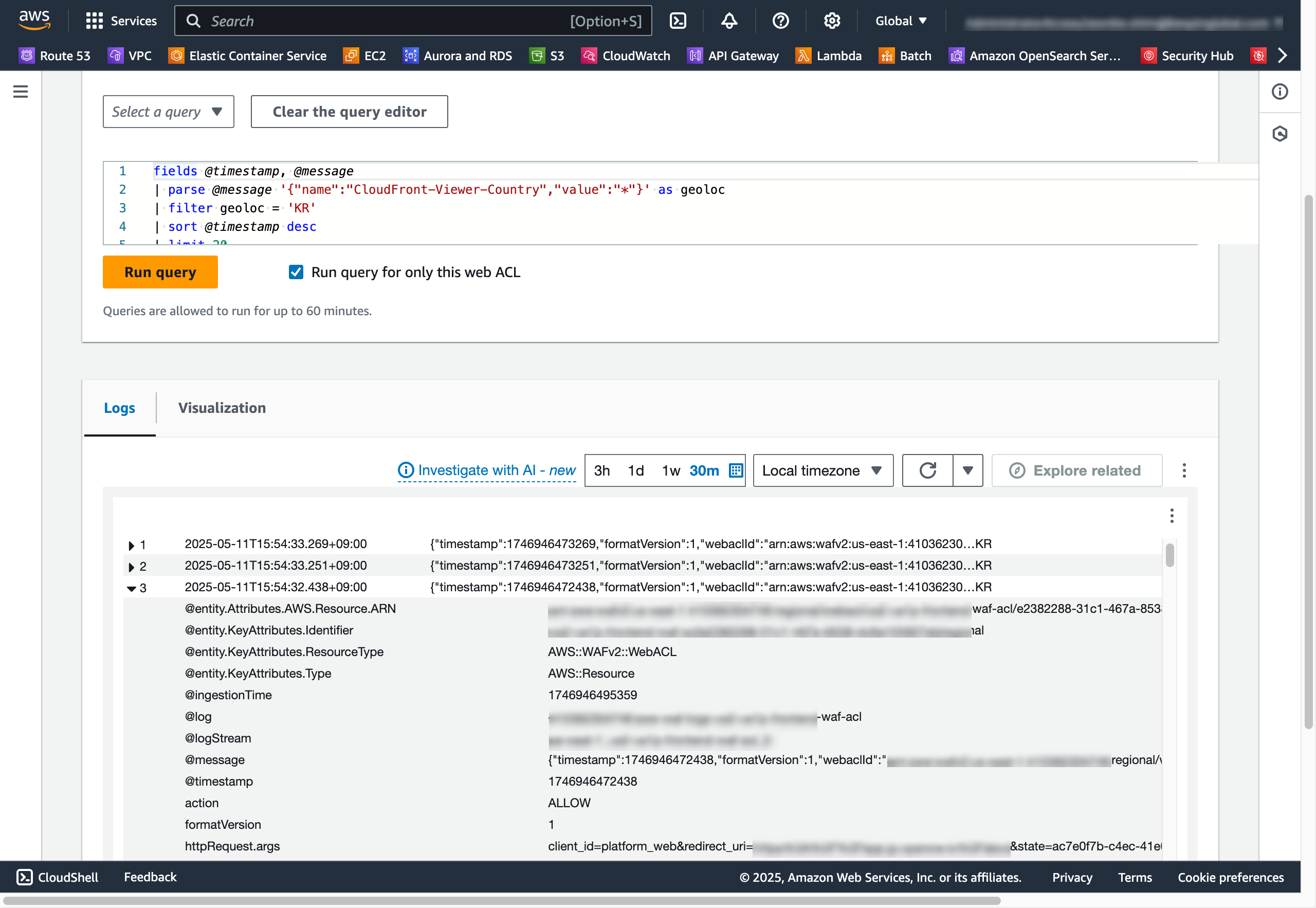Open EC2 shortcut
The image size is (1316, 908).
click(x=364, y=56)
